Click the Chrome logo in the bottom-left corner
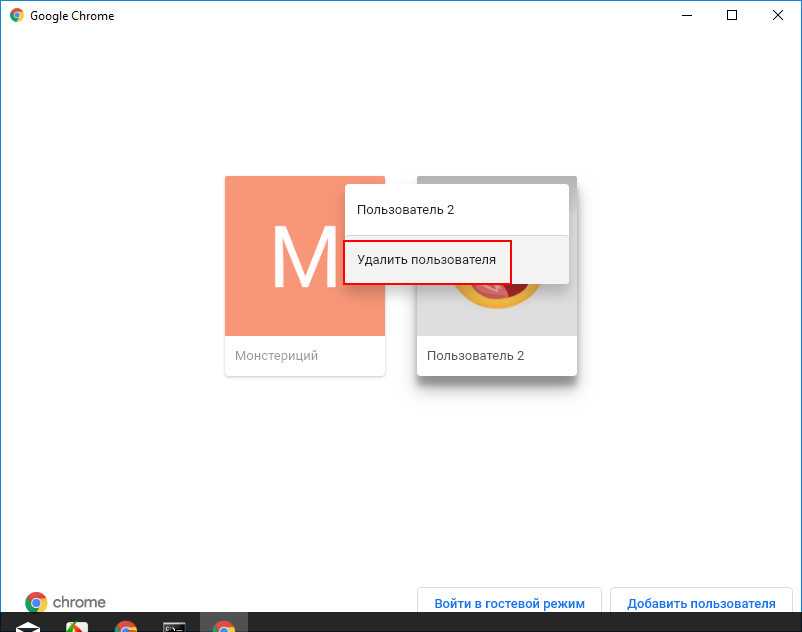Screen dimensions: 802x632 36,602
